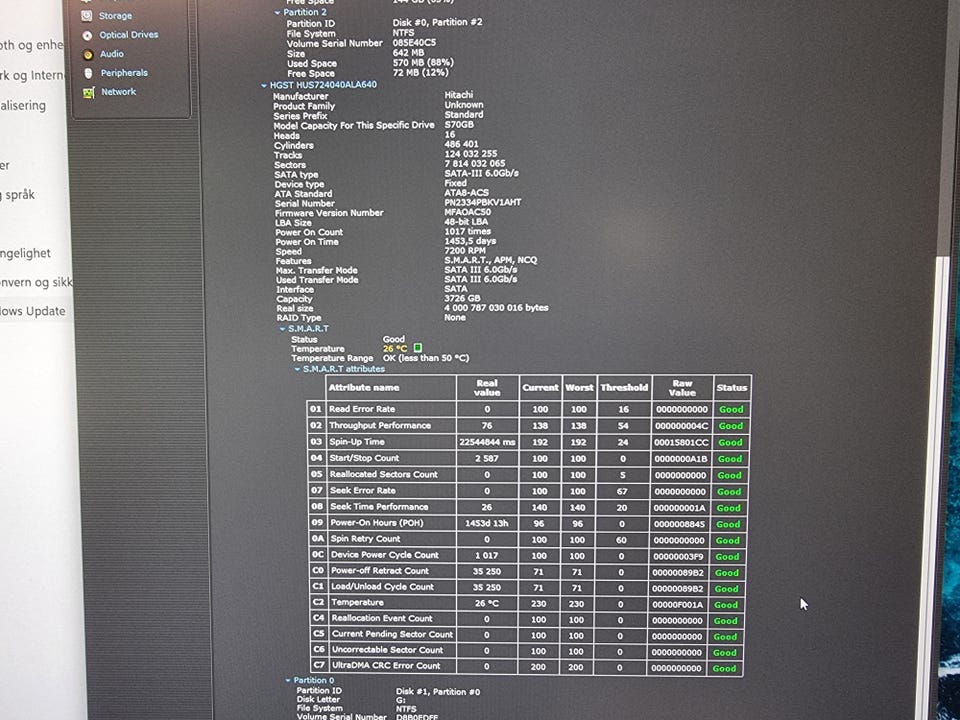The height and width of the screenshot is (720, 960).
Task: Select the Throughput Performance row
Action: (529, 426)
